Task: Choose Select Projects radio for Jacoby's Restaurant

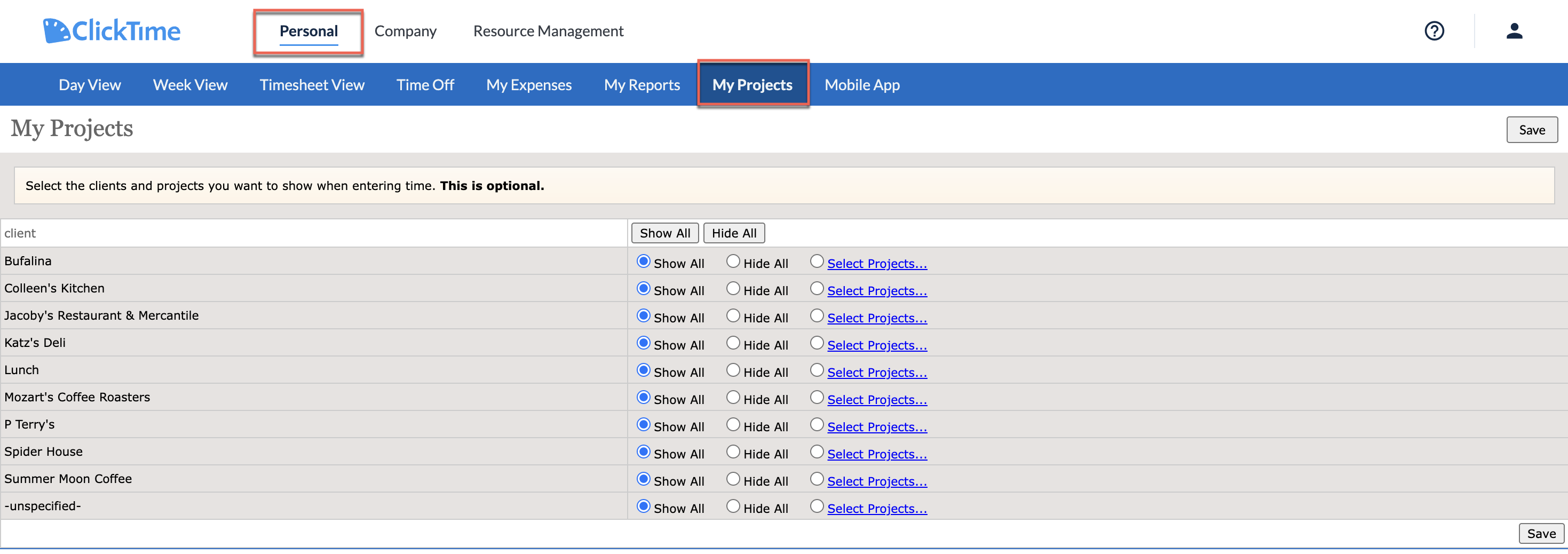Action: (x=817, y=316)
